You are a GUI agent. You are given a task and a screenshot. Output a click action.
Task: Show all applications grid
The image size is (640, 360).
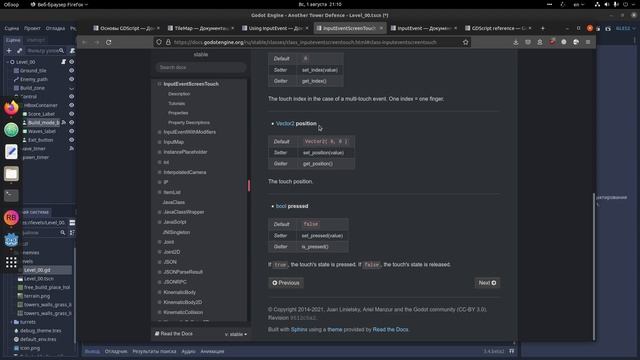[x=11, y=262]
